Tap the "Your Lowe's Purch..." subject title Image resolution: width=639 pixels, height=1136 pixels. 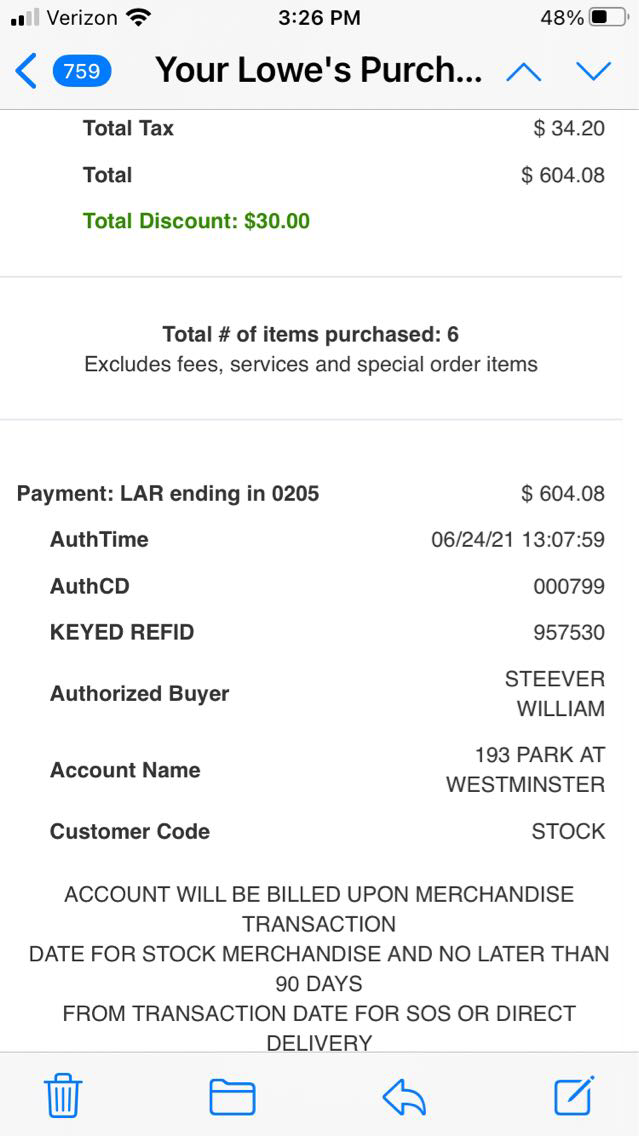[319, 71]
